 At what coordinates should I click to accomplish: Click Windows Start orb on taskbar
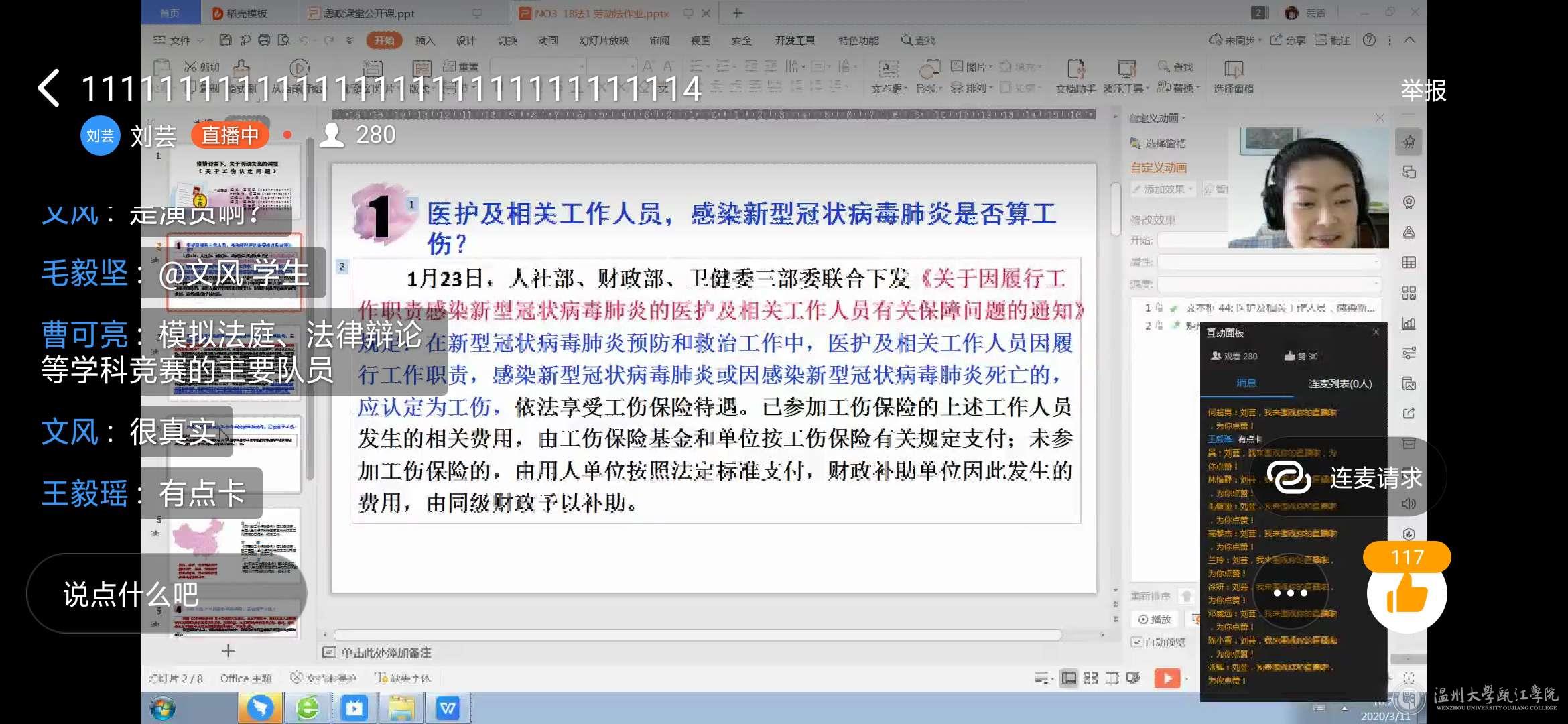pos(163,709)
